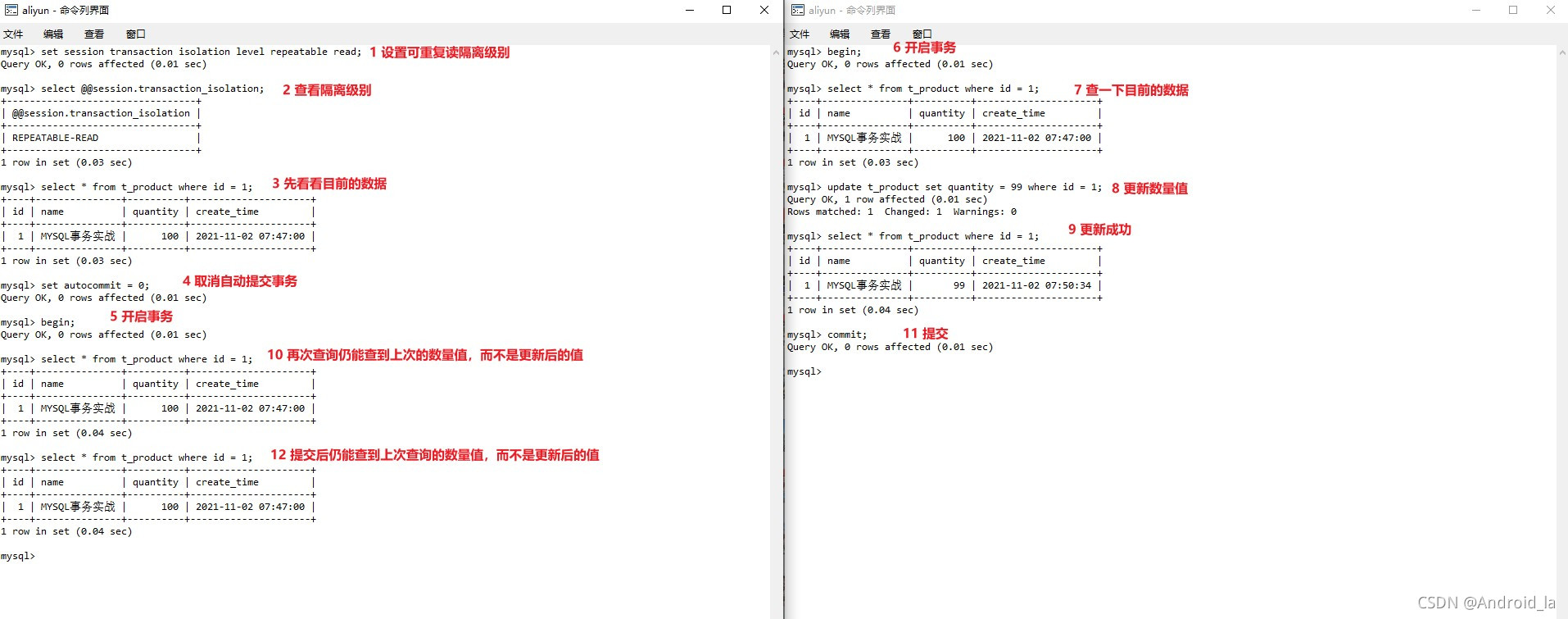This screenshot has height=619, width=1568.
Task: Click 'set autocommit = 0;' command line
Action: pos(75,285)
